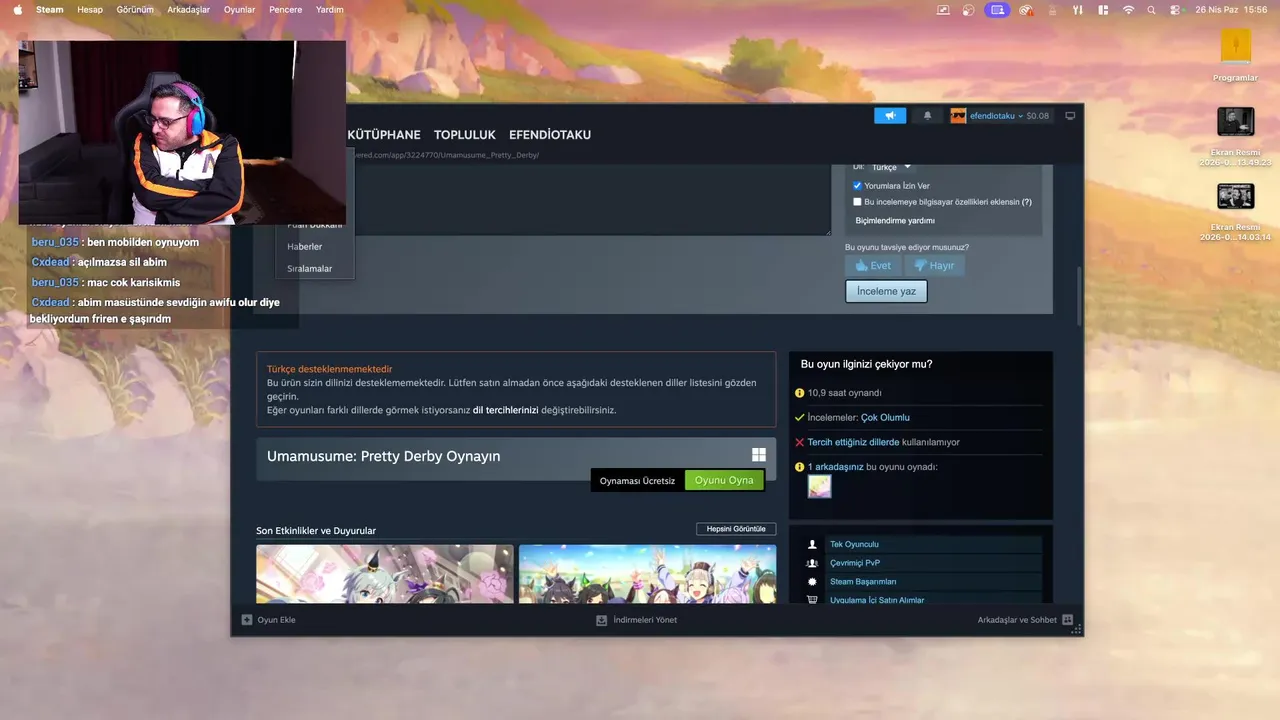
Task: Open the Arkadaşlar menu
Action: [x=189, y=9]
